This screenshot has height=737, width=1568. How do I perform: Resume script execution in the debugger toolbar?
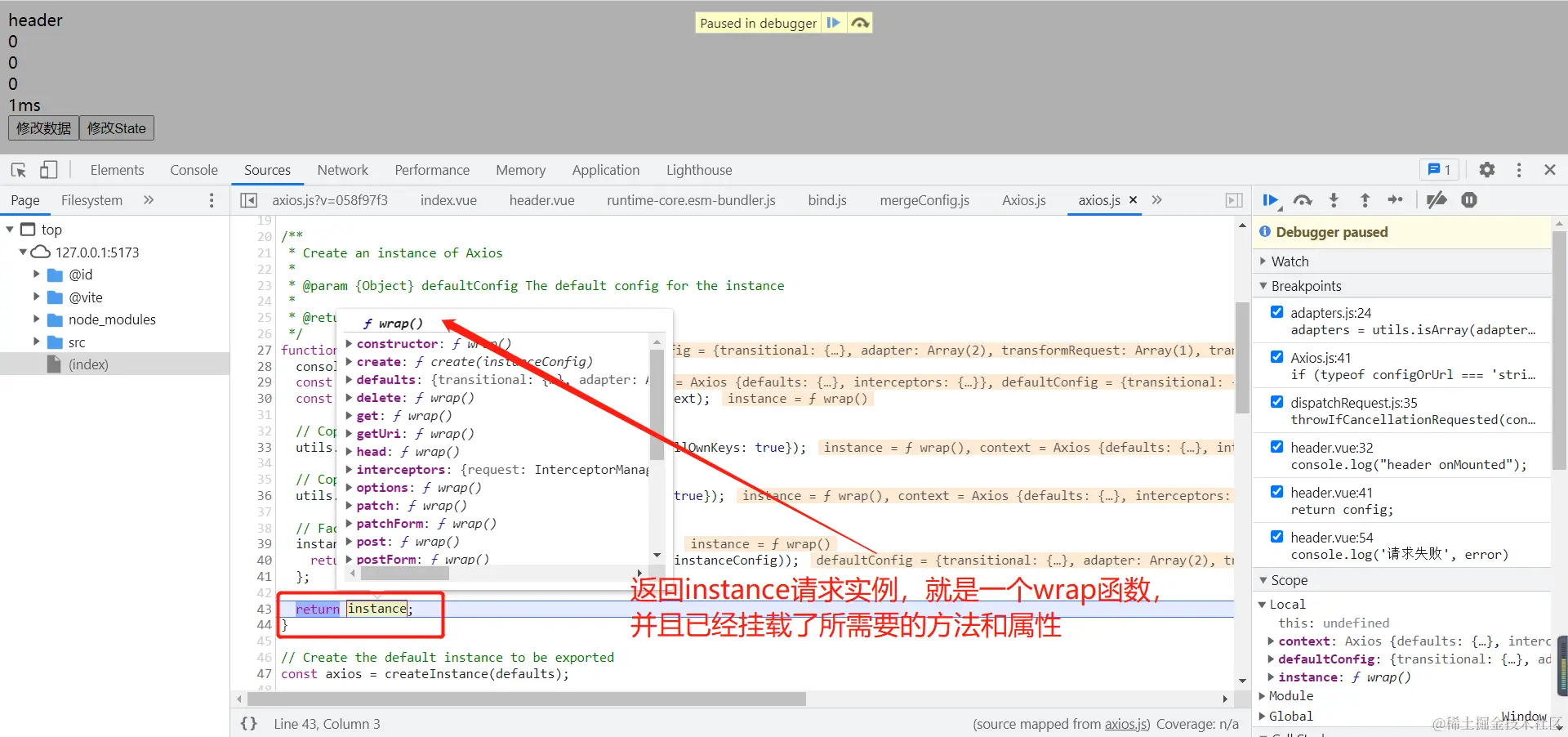[1271, 200]
